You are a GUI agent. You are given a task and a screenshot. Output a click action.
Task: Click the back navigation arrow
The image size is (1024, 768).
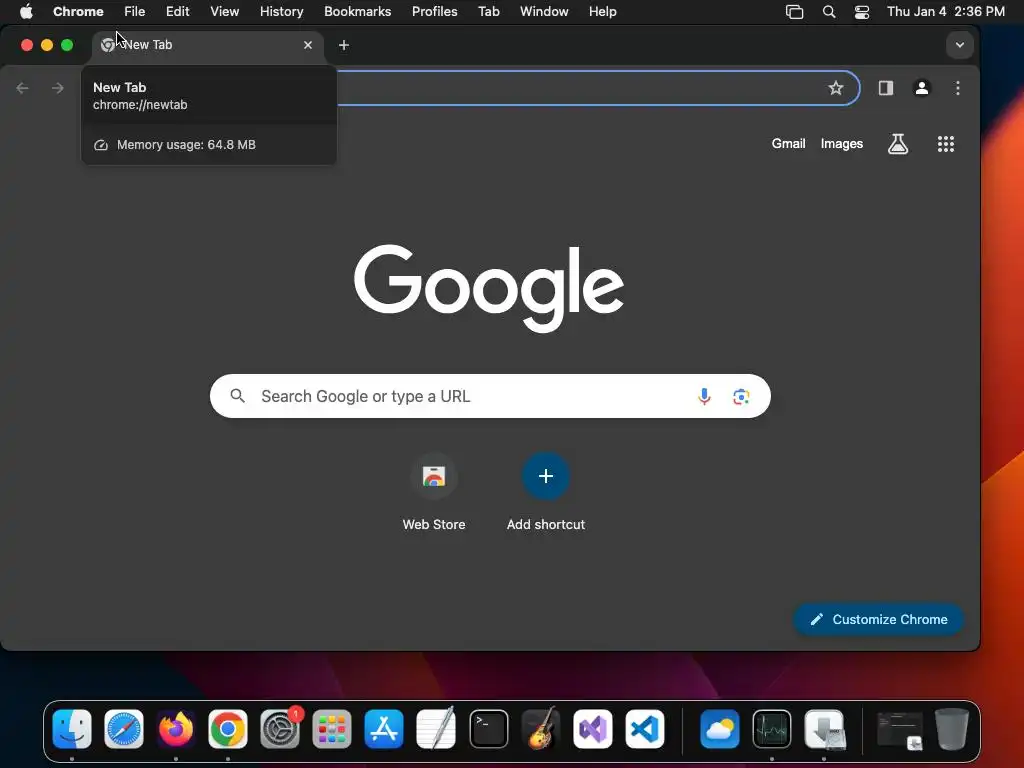pos(22,88)
